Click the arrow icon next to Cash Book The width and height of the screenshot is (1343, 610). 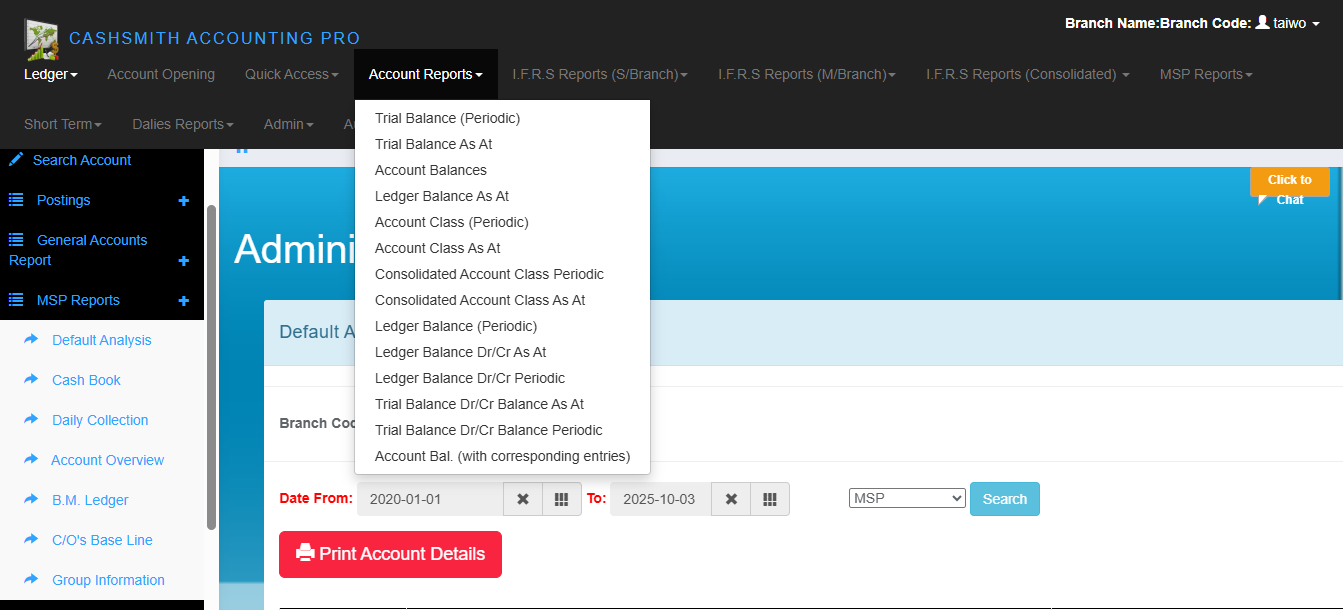click(31, 380)
